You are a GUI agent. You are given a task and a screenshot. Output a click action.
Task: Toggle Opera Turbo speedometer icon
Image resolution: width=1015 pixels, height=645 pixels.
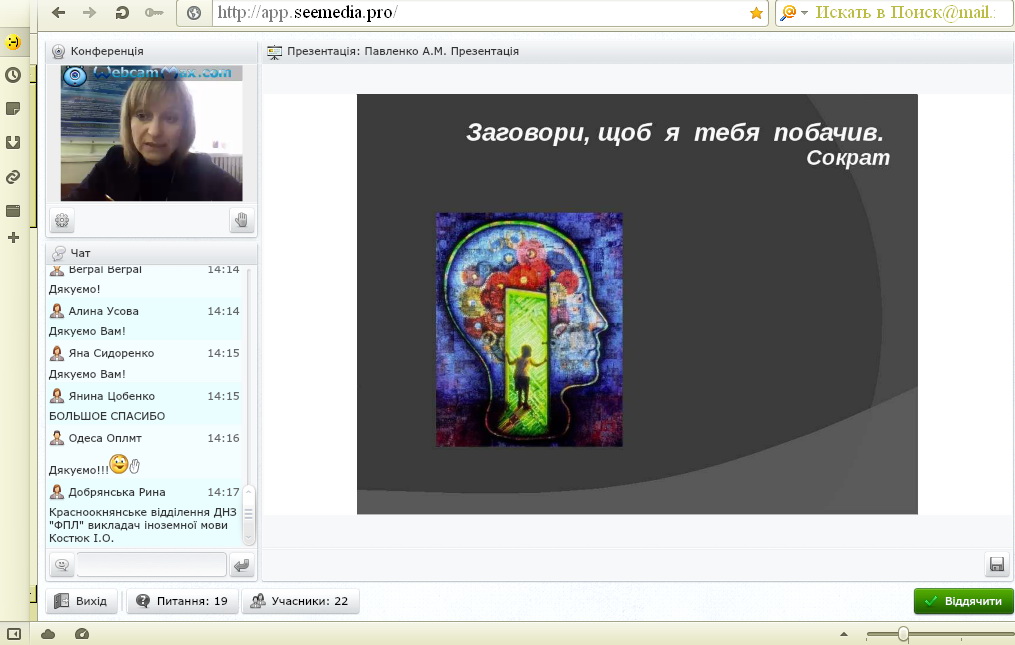click(x=82, y=634)
